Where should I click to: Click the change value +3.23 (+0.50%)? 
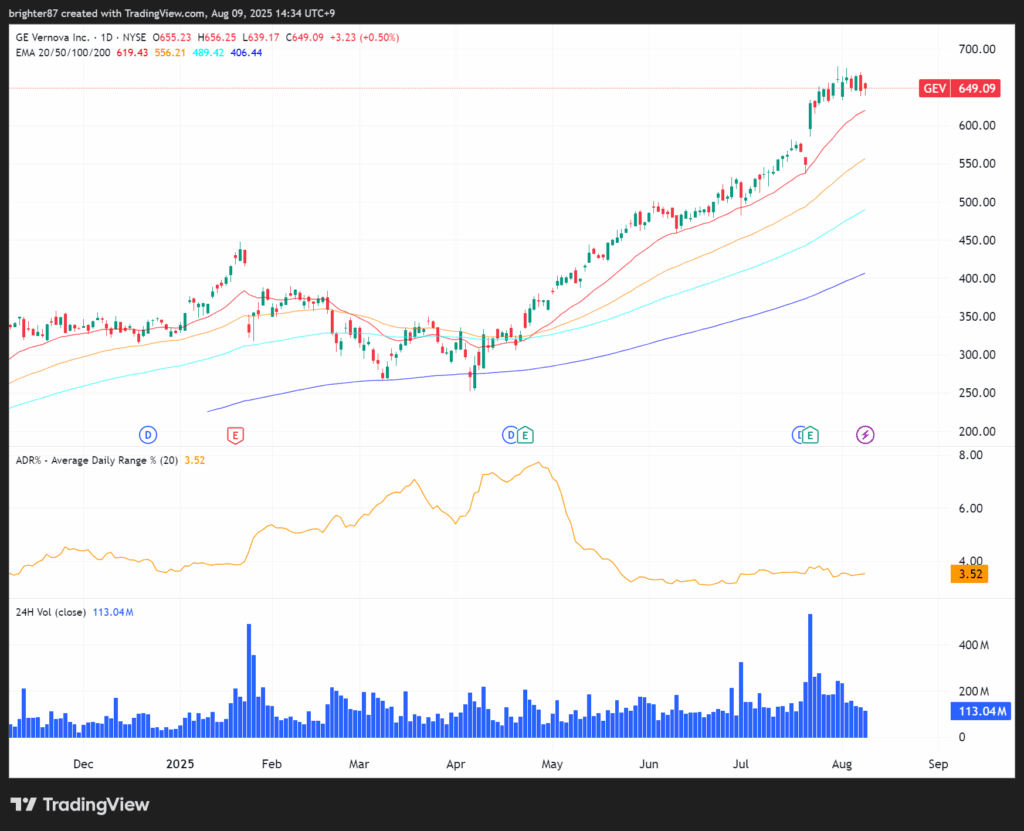[x=364, y=37]
